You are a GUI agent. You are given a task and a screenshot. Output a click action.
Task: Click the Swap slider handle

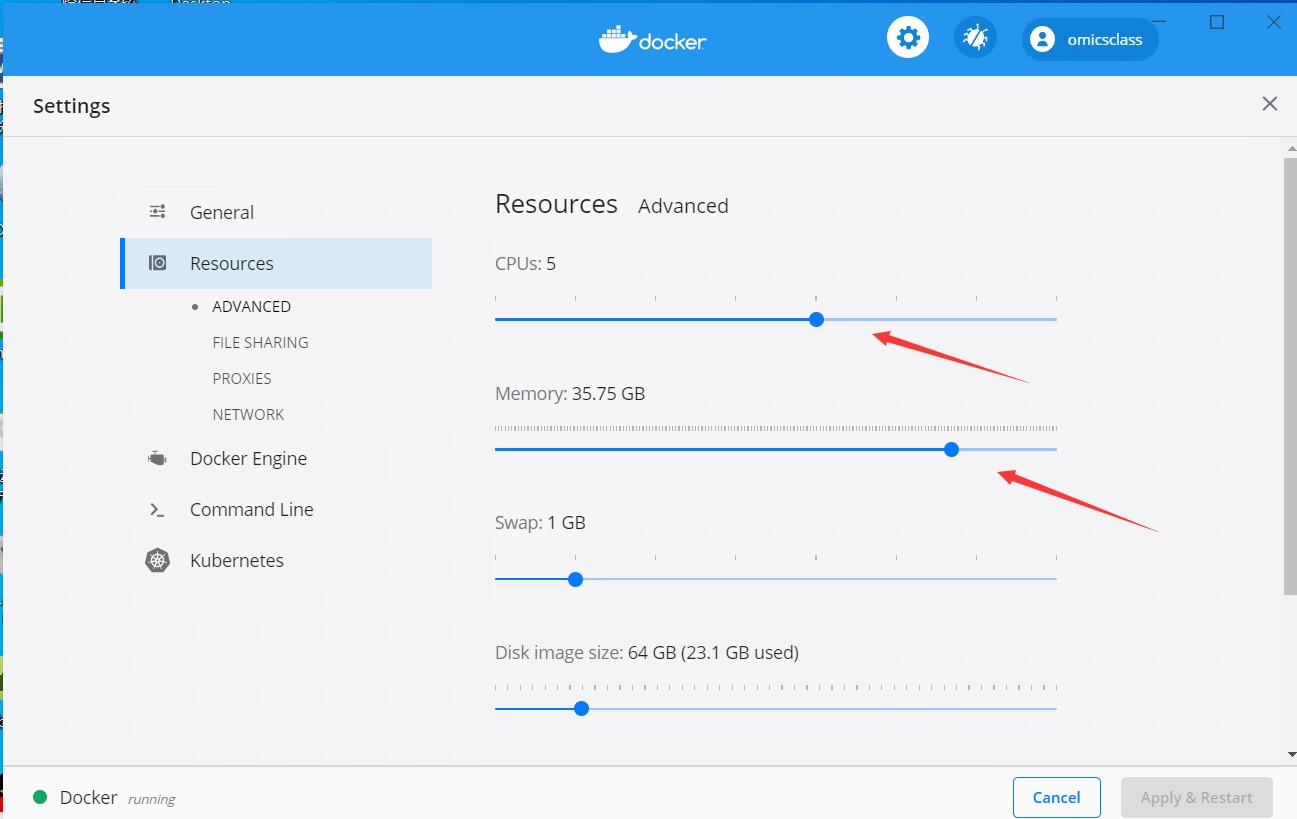tap(575, 579)
